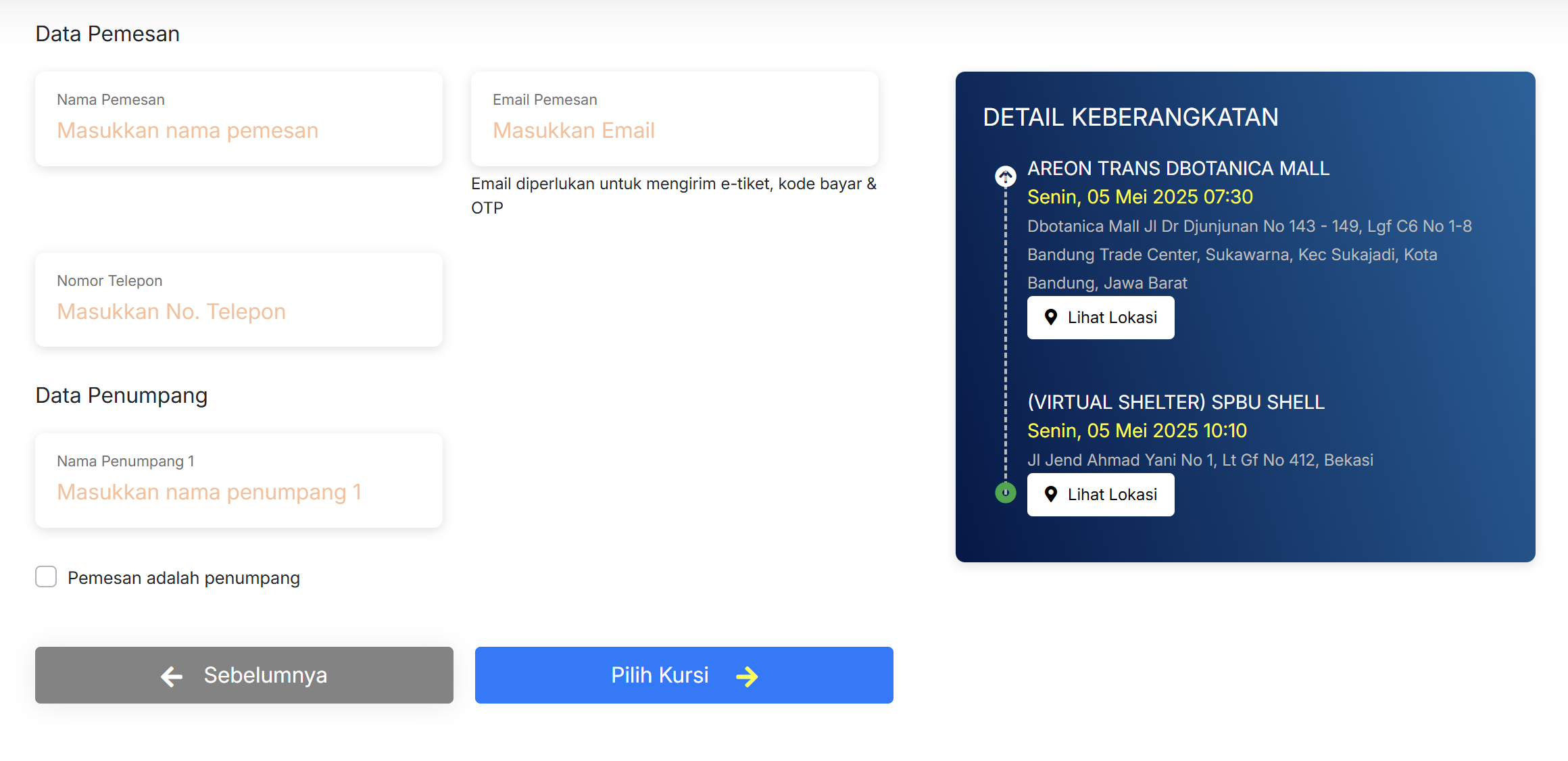
Task: Click the white departure marker icon on the route line
Action: coord(1006,176)
